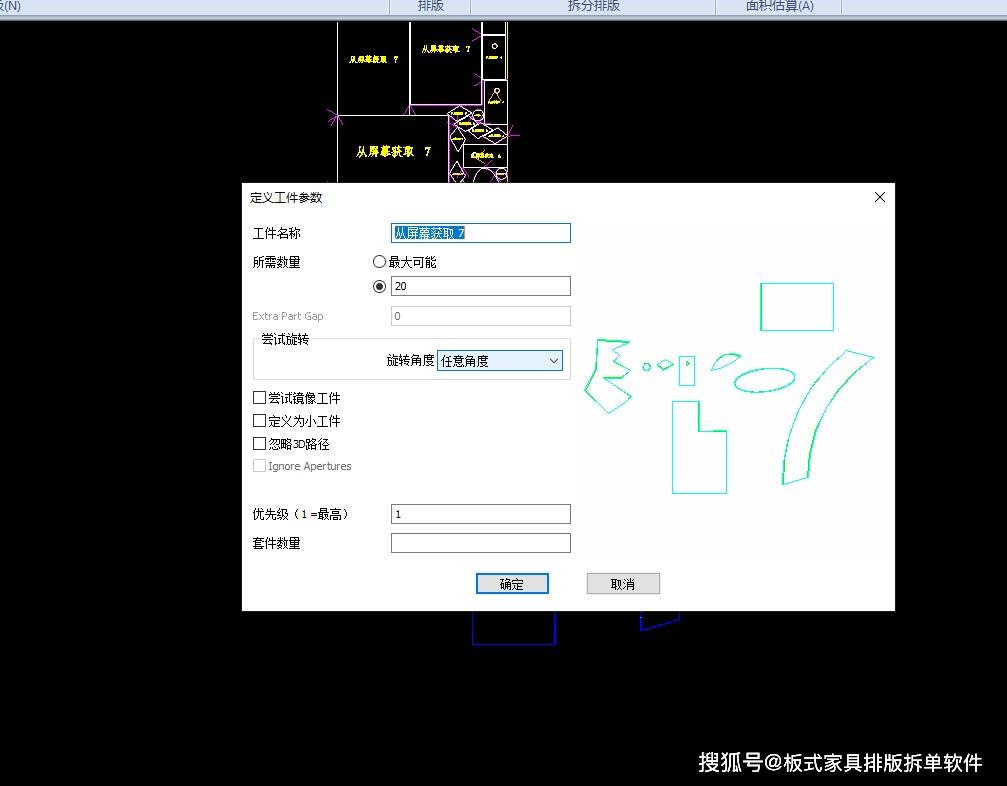Screen dimensions: 1007x786
Task: Tick the 忽略3D路径 checkbox
Action: click(x=259, y=444)
